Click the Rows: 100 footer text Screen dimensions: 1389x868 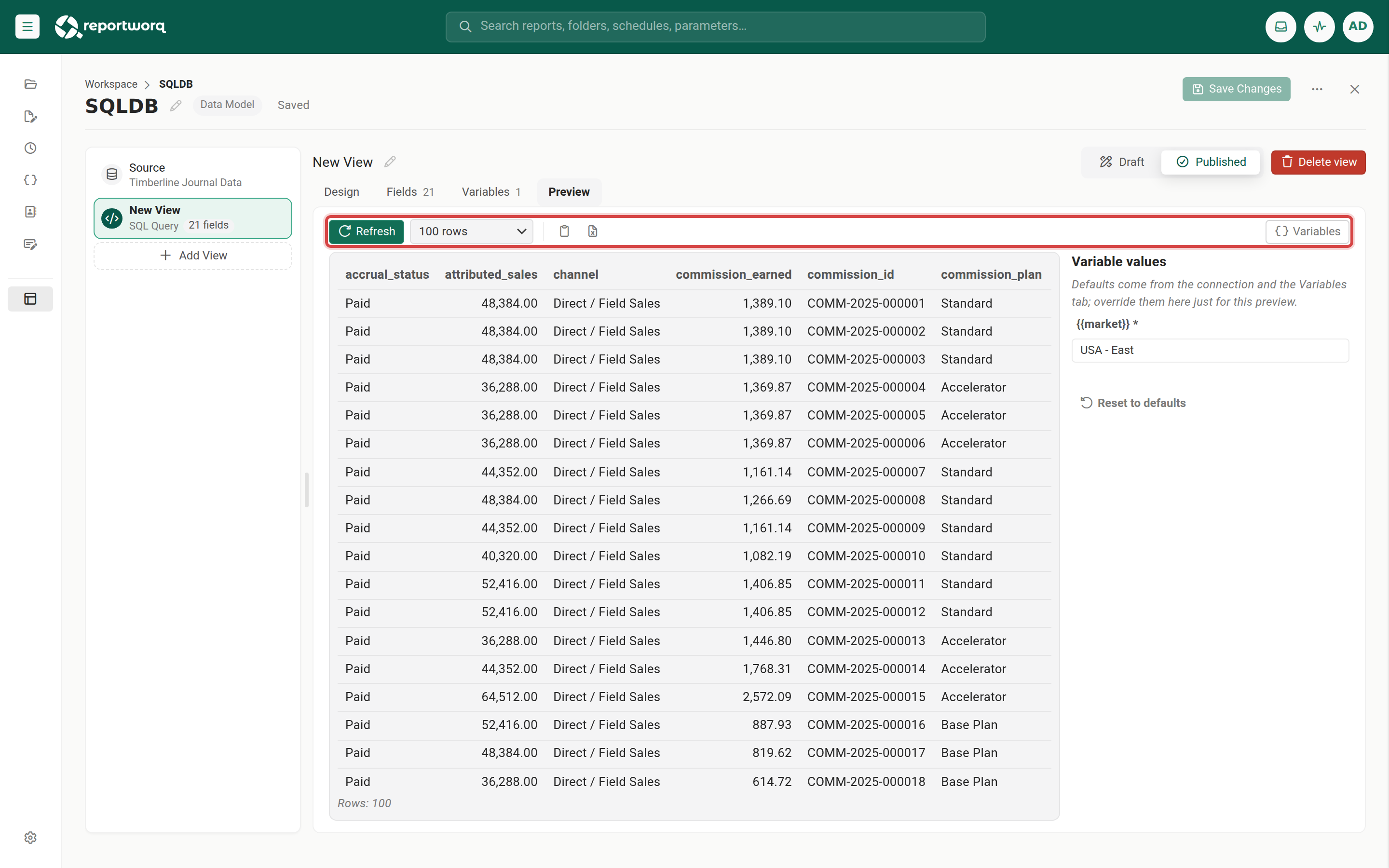(364, 803)
